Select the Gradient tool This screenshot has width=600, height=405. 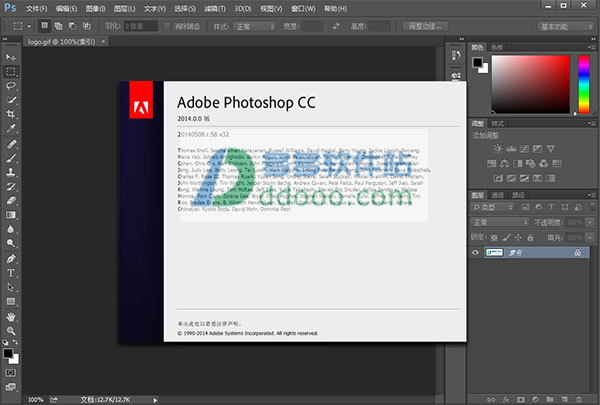point(11,215)
